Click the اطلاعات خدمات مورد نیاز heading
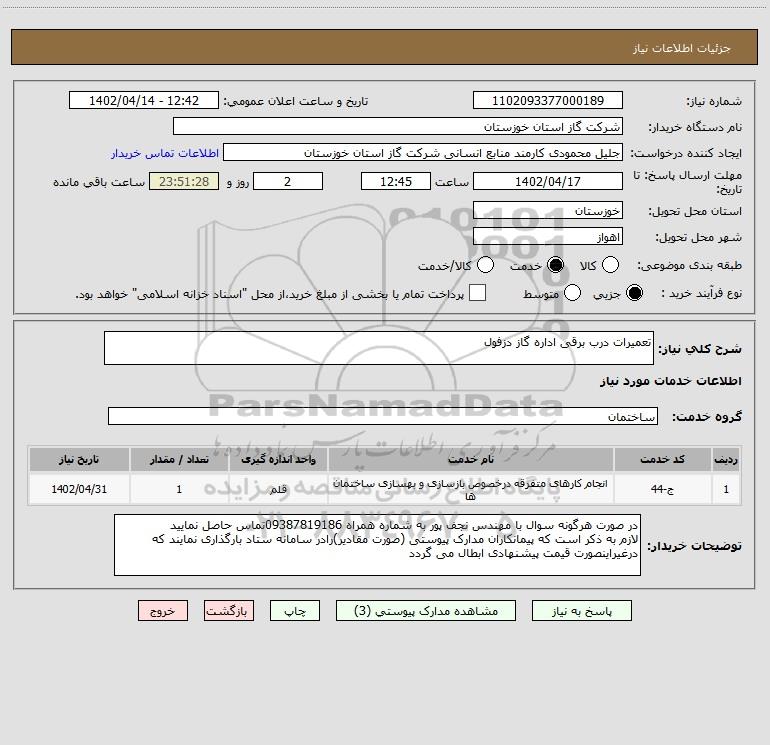The height and width of the screenshot is (745, 770). pyautogui.click(x=670, y=381)
